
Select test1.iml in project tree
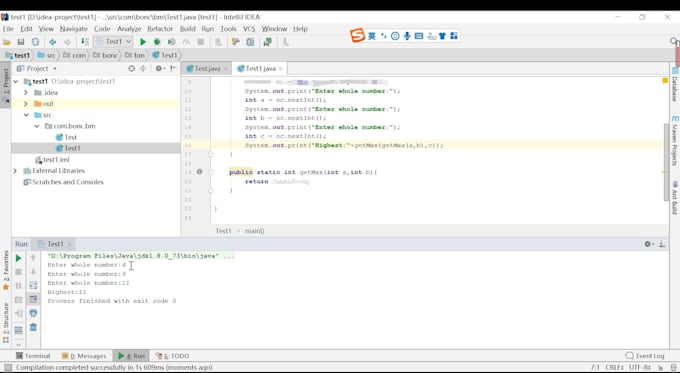pyautogui.click(x=52, y=160)
